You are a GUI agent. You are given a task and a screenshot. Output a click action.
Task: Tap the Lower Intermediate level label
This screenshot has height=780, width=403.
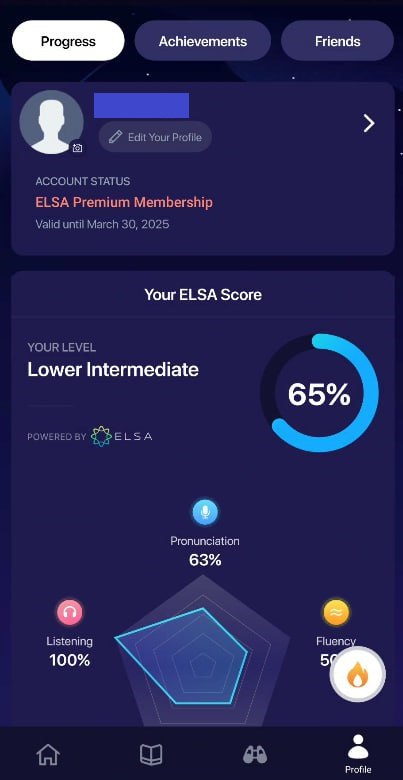point(113,370)
